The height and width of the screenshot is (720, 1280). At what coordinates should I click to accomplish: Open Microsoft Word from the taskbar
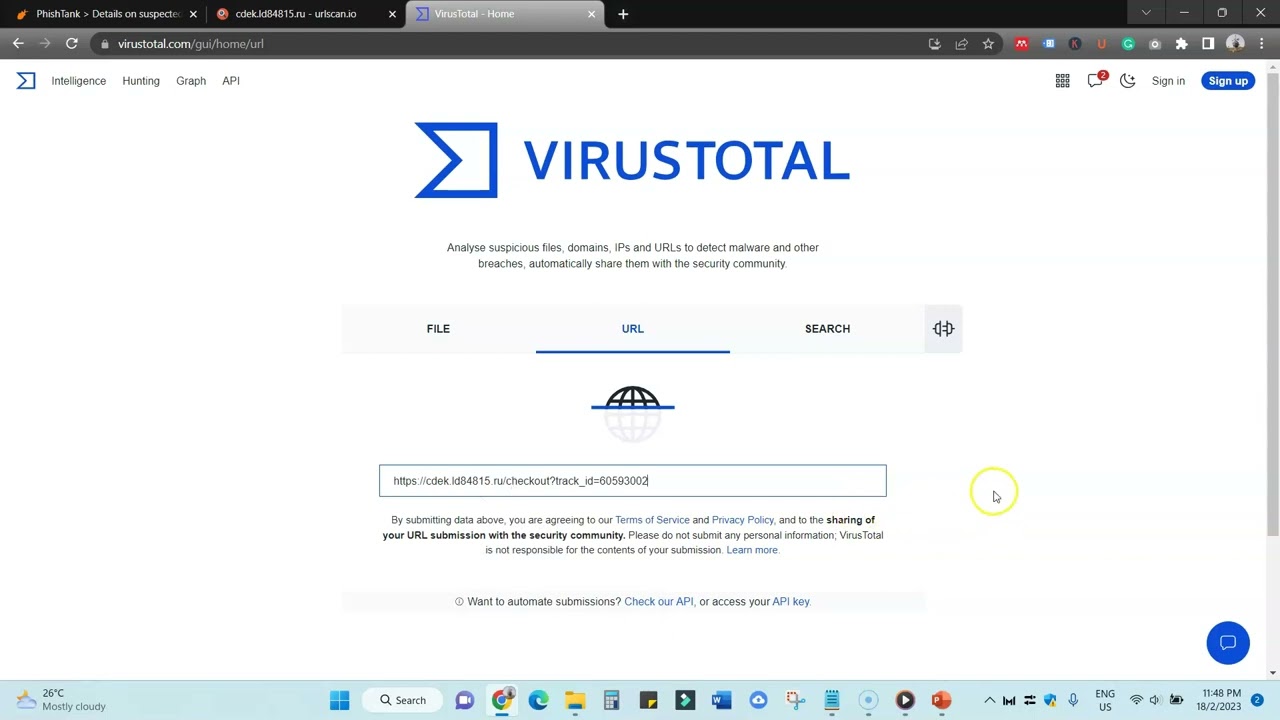point(721,700)
